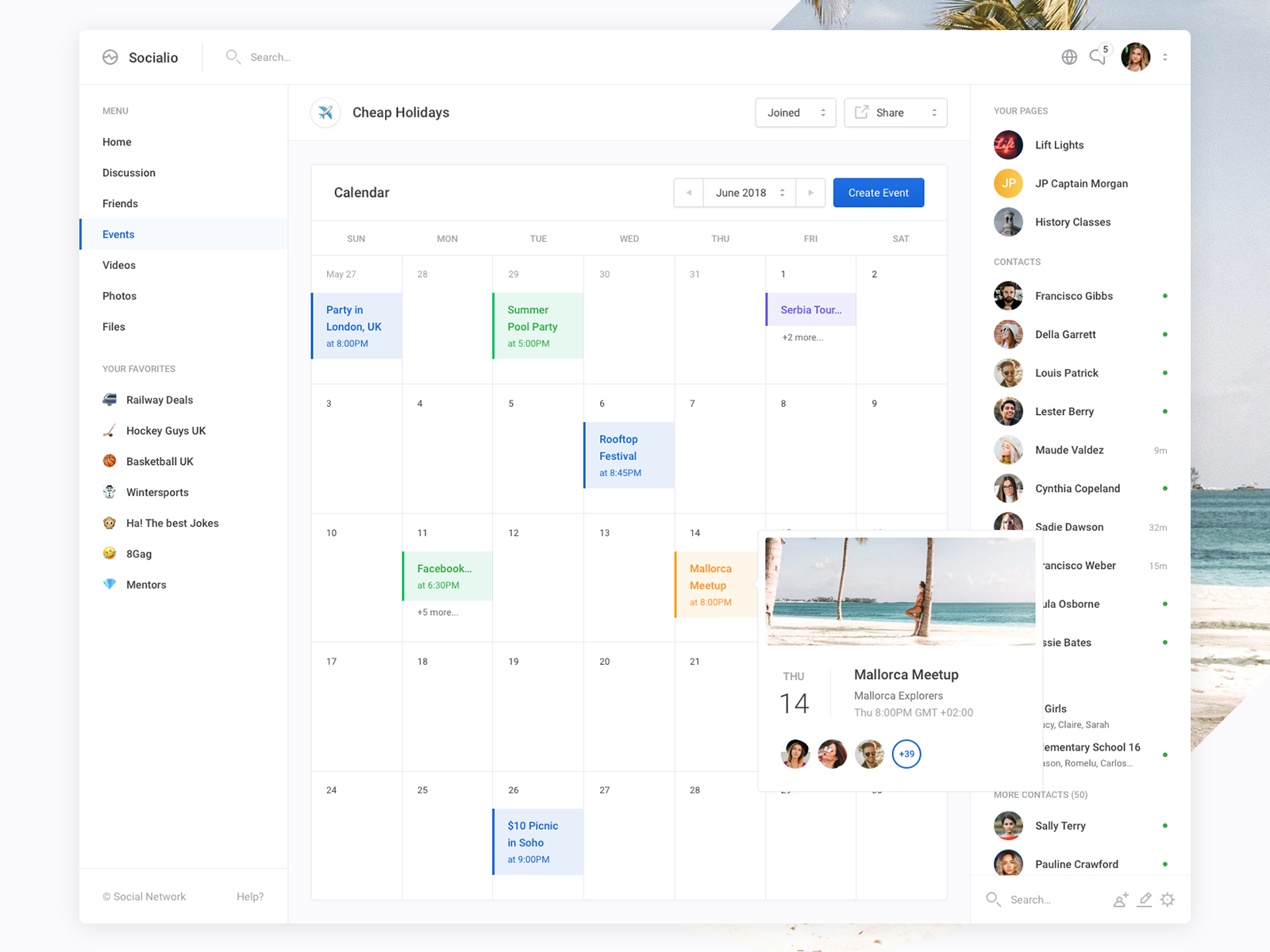Click the Cheap Holidays airplane icon

(x=325, y=113)
